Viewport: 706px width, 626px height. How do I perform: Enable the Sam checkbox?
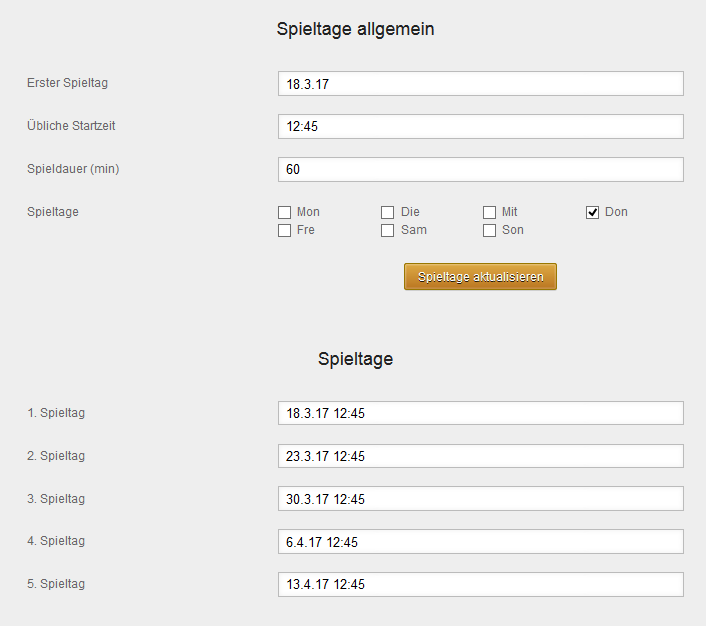coord(388,231)
